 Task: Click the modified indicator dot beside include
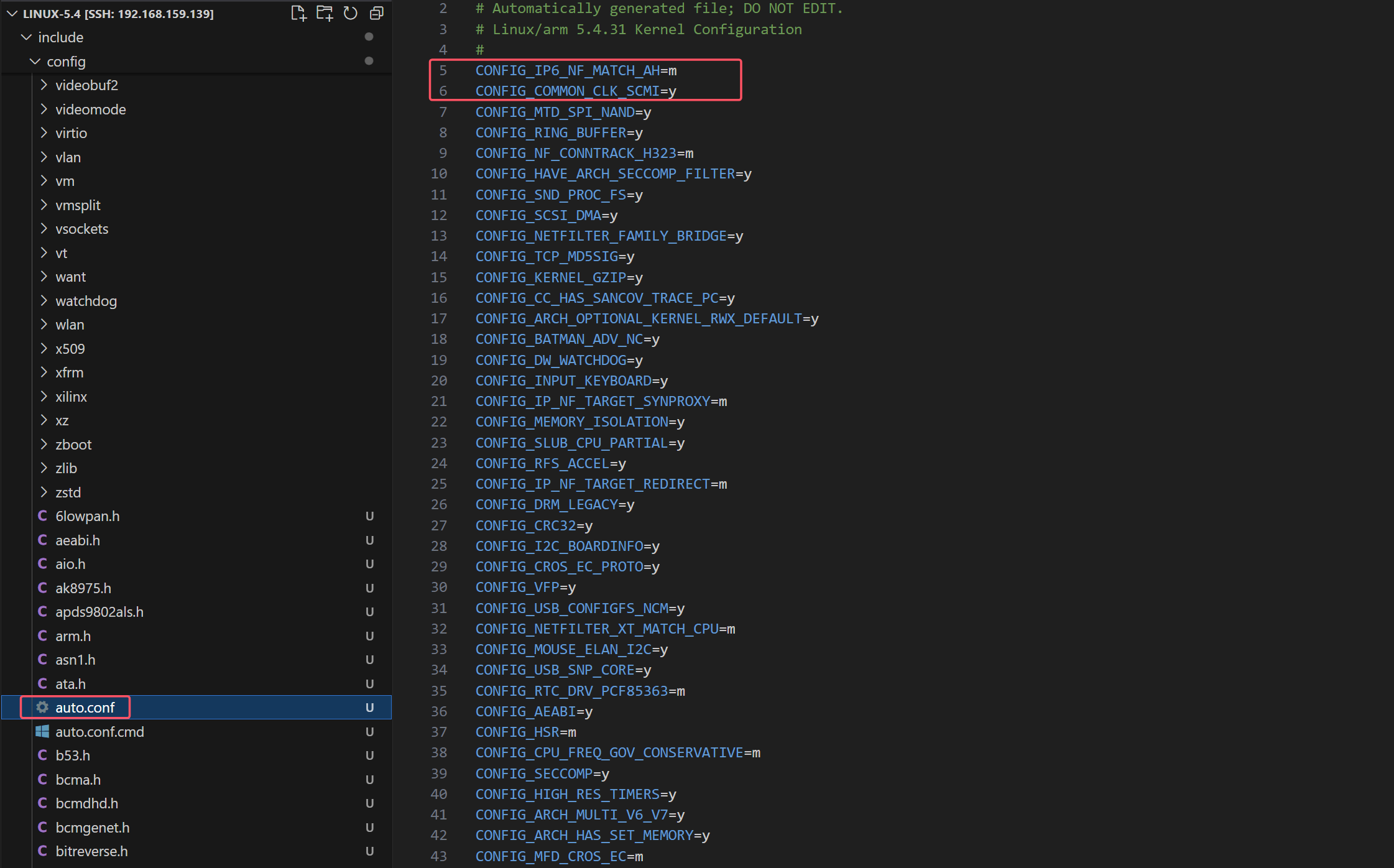[369, 37]
